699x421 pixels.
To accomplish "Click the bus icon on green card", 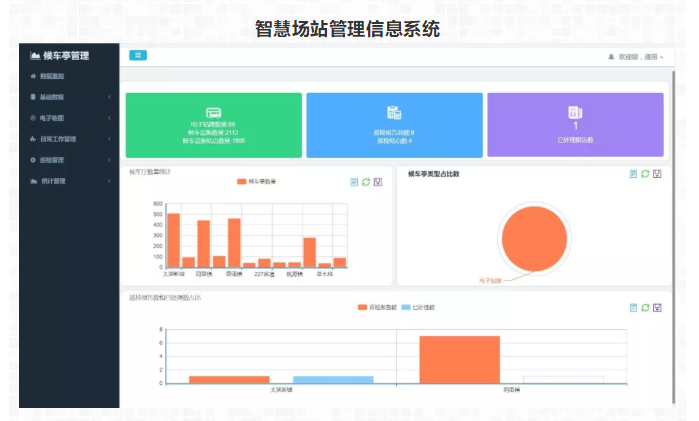I will coord(214,113).
